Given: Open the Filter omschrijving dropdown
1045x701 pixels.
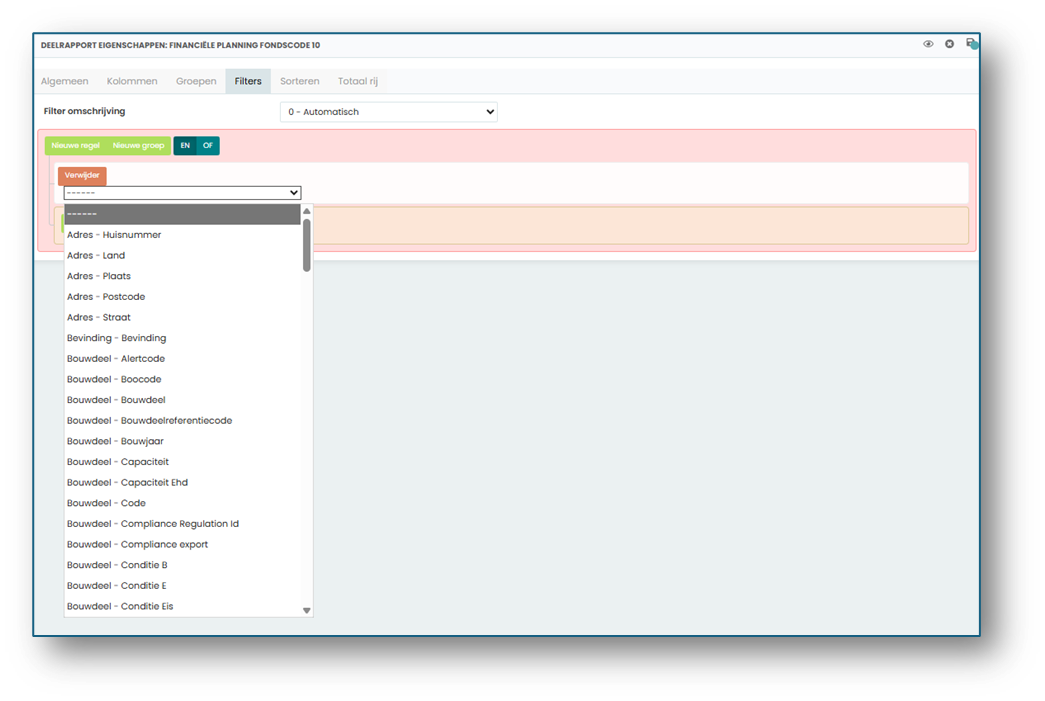Looking at the screenshot, I should 389,112.
